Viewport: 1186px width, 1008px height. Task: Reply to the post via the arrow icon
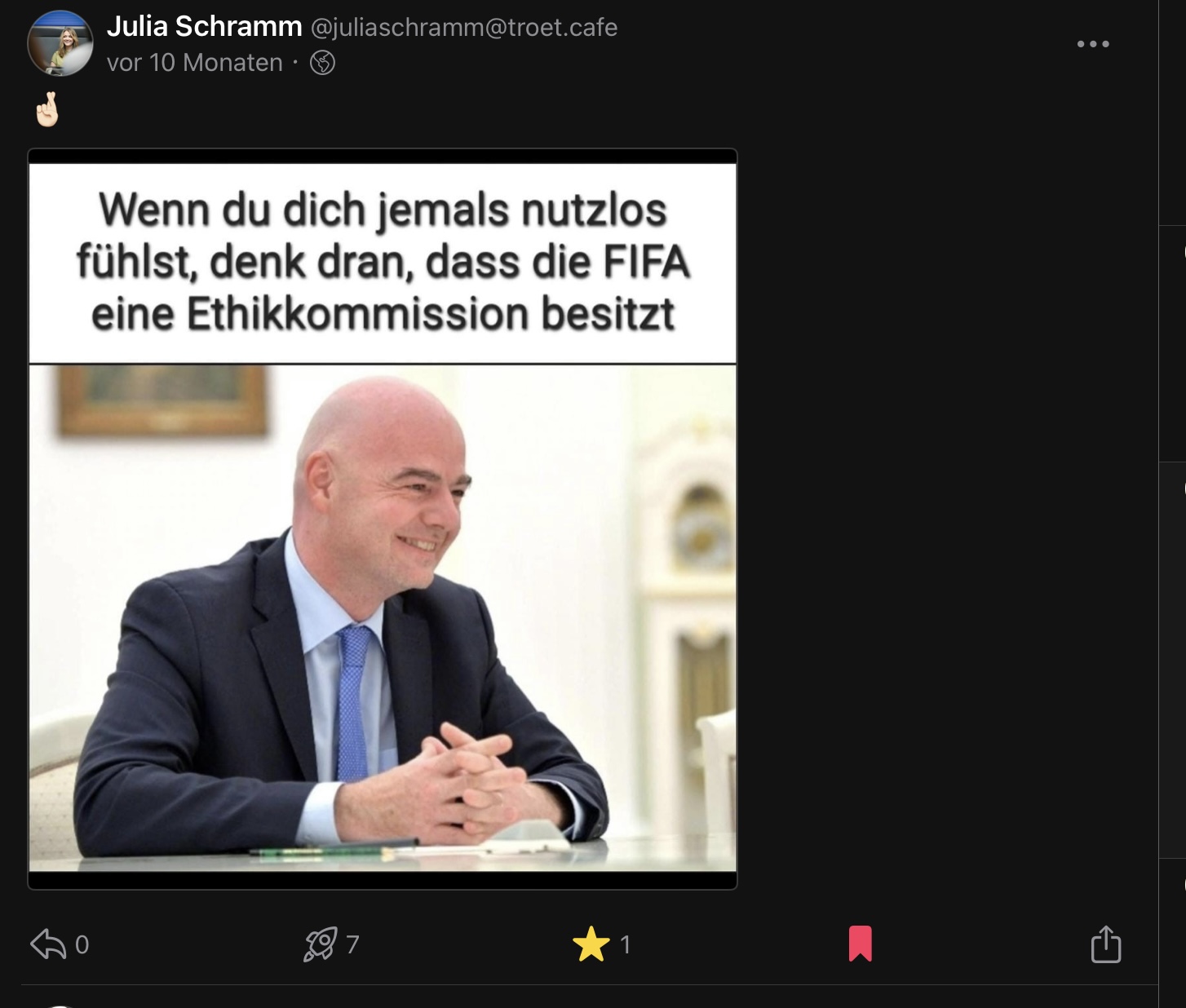48,944
